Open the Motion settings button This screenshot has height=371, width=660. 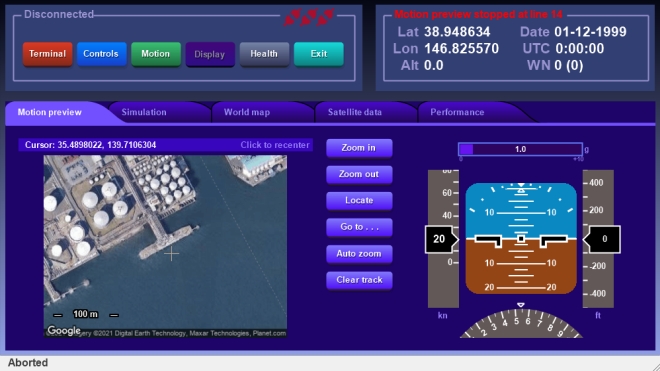(156, 54)
